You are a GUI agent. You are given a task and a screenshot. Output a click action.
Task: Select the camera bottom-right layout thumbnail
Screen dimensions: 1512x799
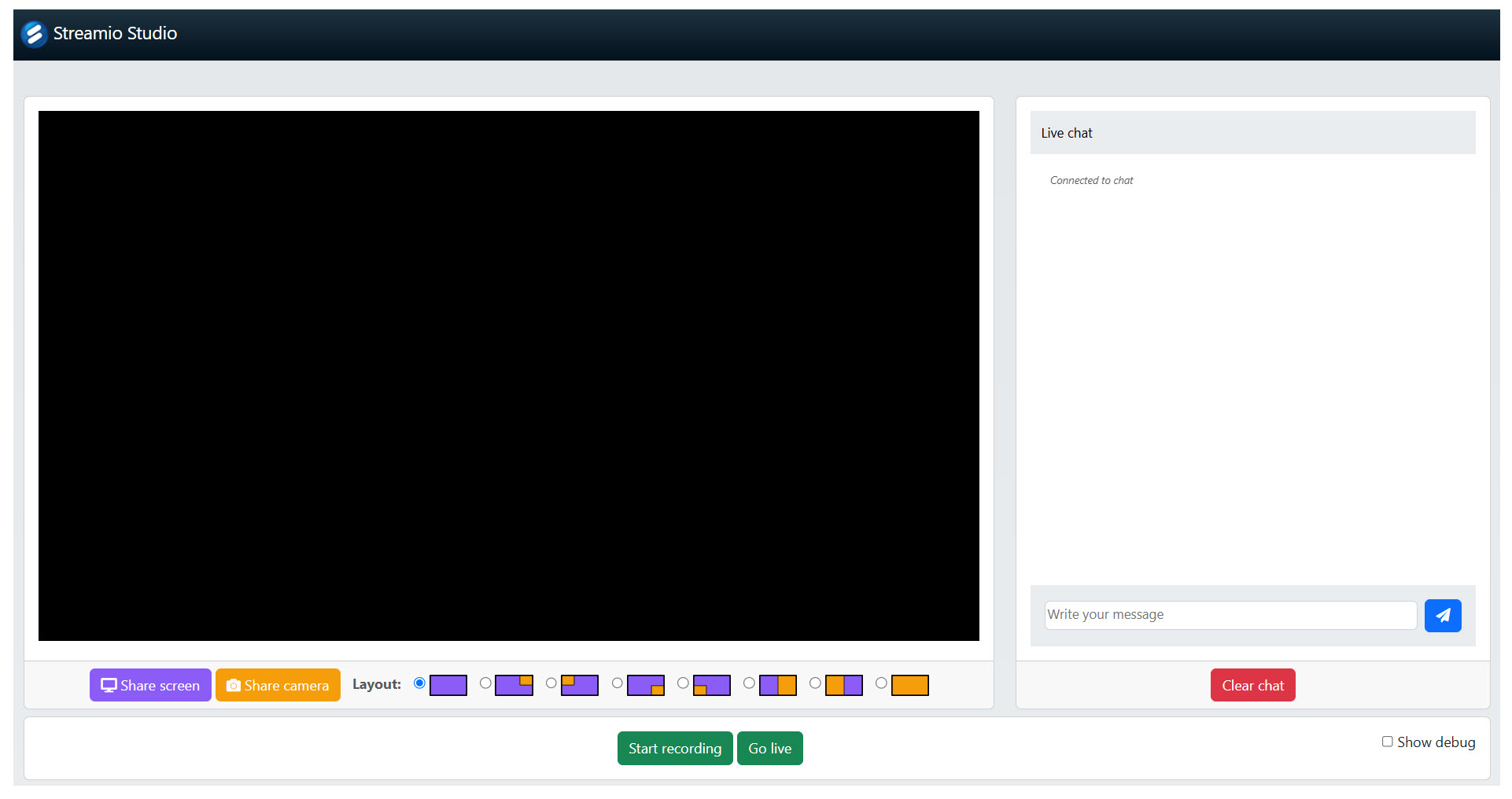(646, 685)
